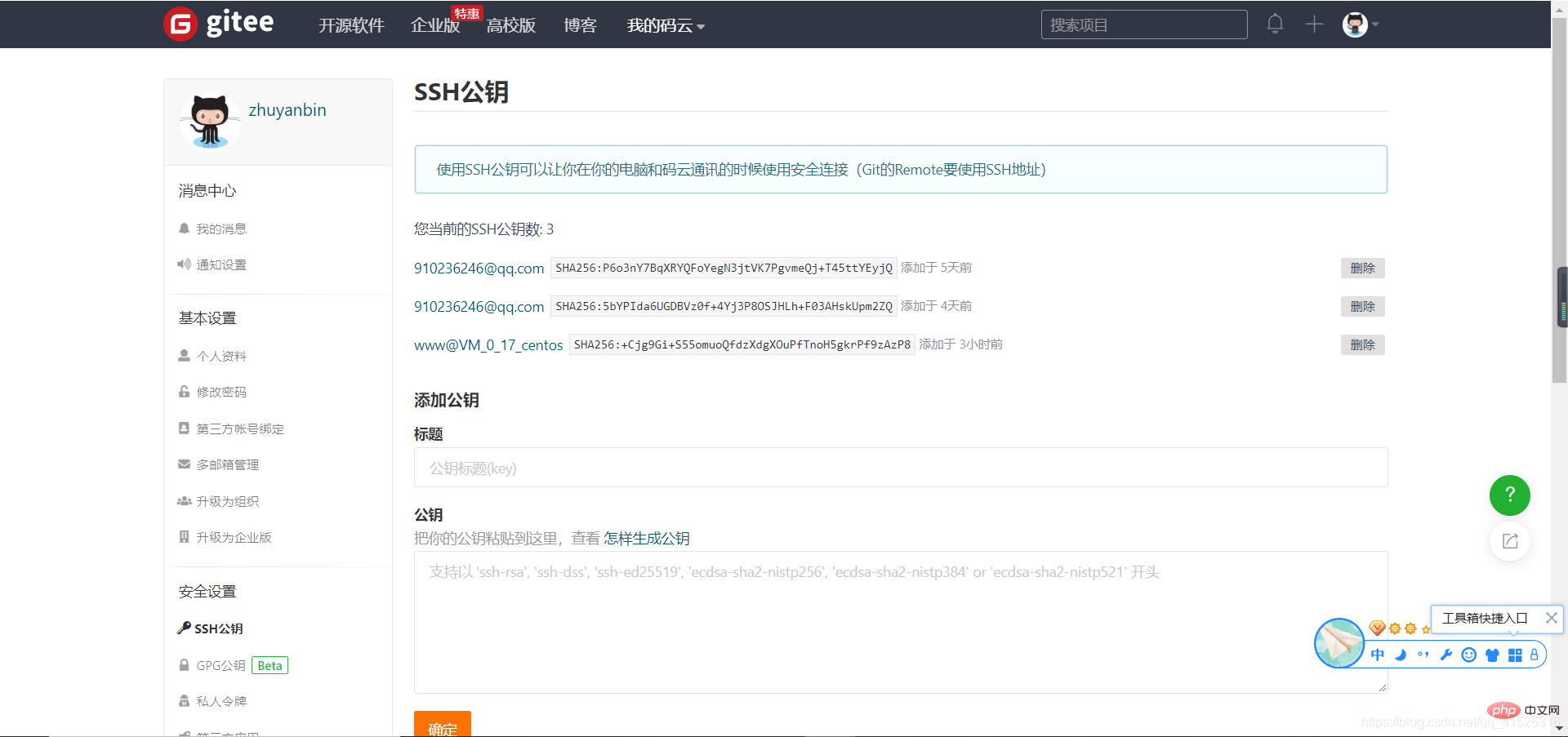Open 通知设置 in the sidebar
The height and width of the screenshot is (737, 1568).
[221, 265]
